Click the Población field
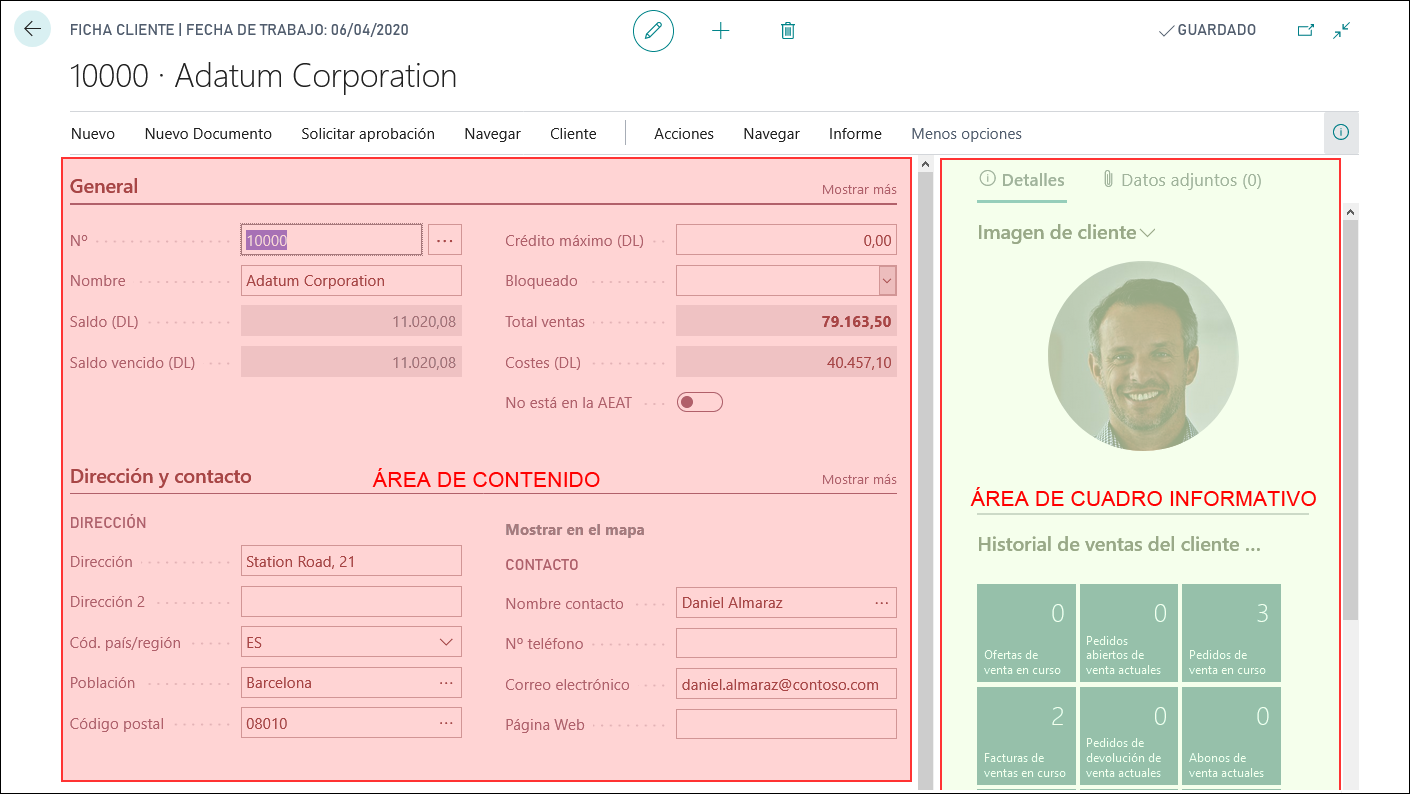1410x794 pixels. tap(351, 683)
